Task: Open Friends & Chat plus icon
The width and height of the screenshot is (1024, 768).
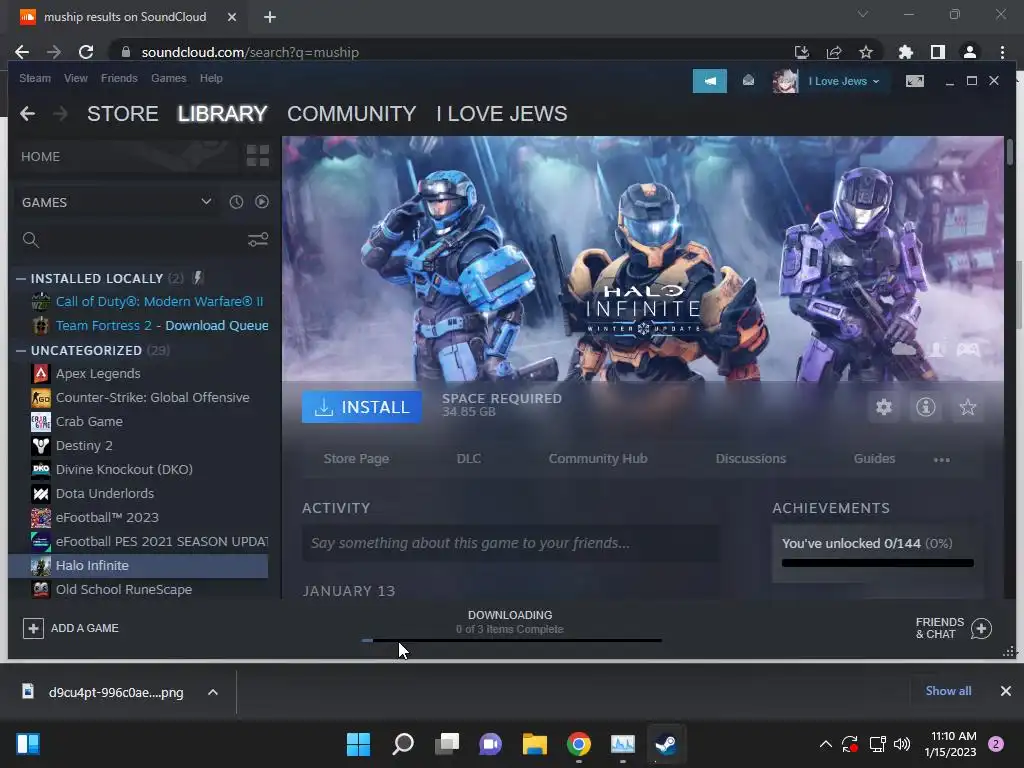Action: point(981,628)
